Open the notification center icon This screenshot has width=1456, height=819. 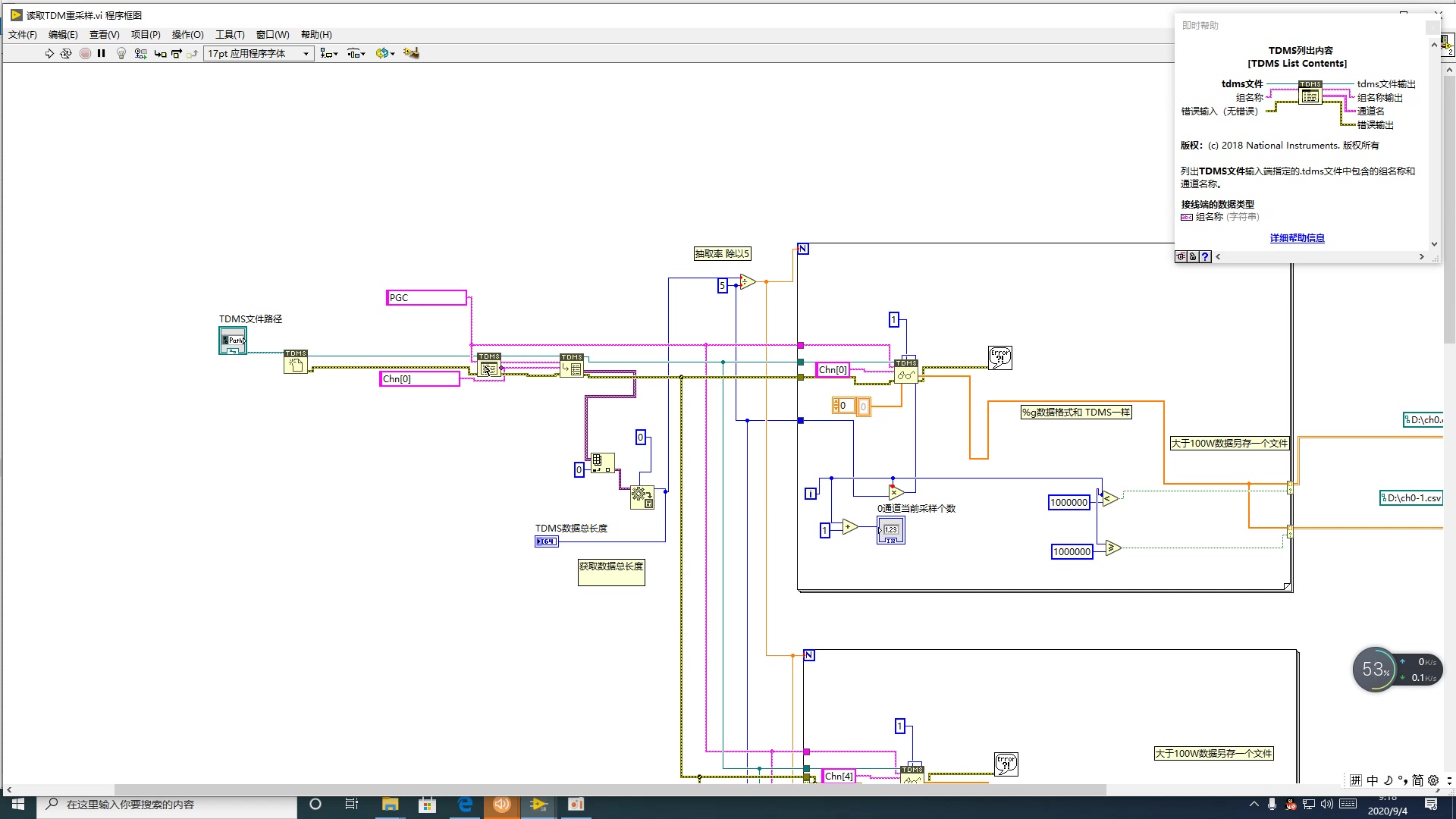click(1431, 804)
